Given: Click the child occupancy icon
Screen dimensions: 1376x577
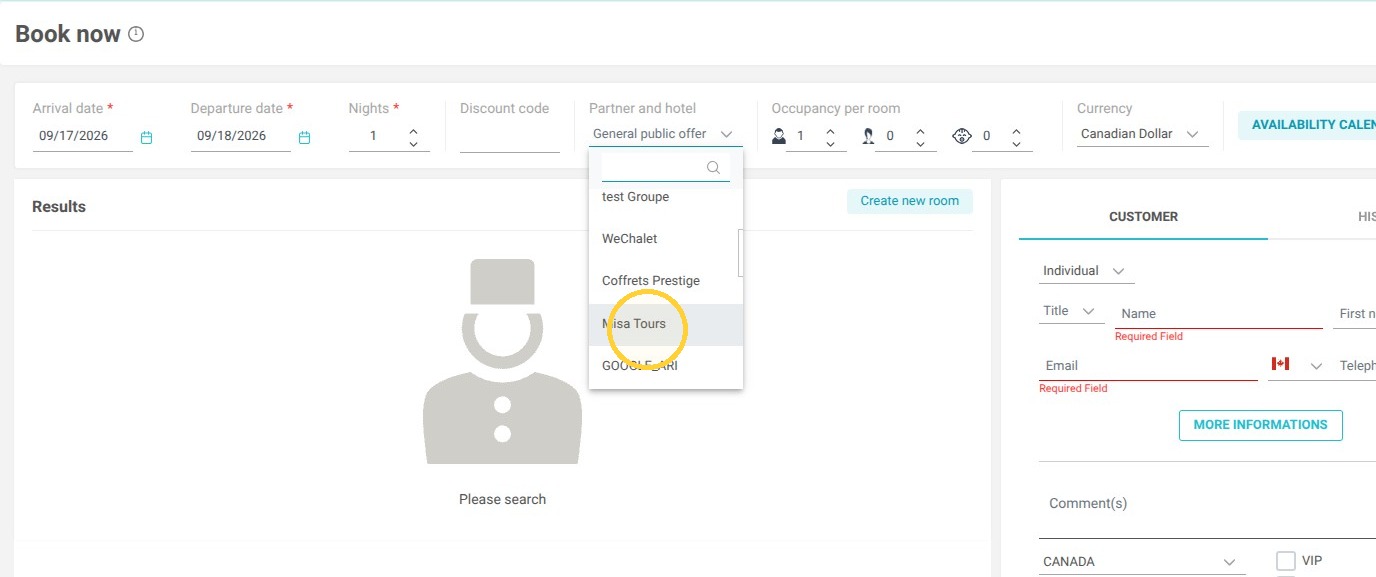Looking at the screenshot, I should point(867,135).
